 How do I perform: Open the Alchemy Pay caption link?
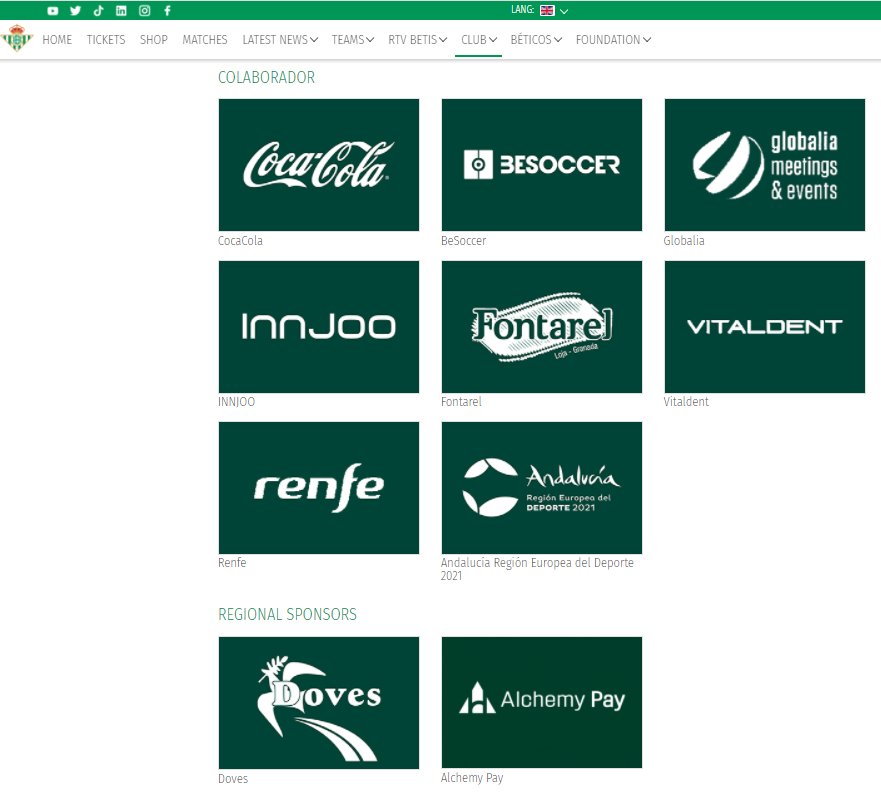472,778
